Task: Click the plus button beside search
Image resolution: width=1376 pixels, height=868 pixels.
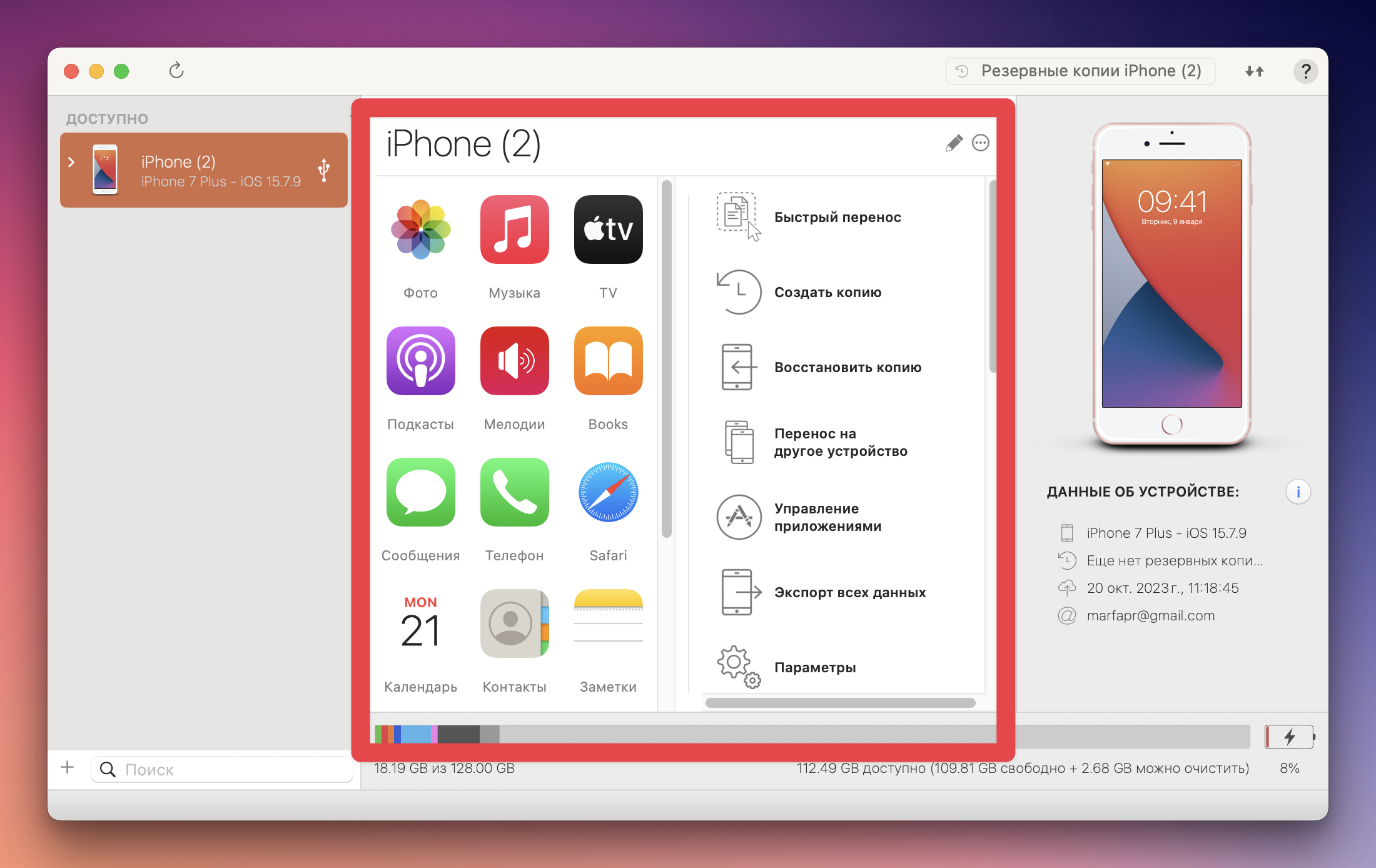Action: (68, 767)
